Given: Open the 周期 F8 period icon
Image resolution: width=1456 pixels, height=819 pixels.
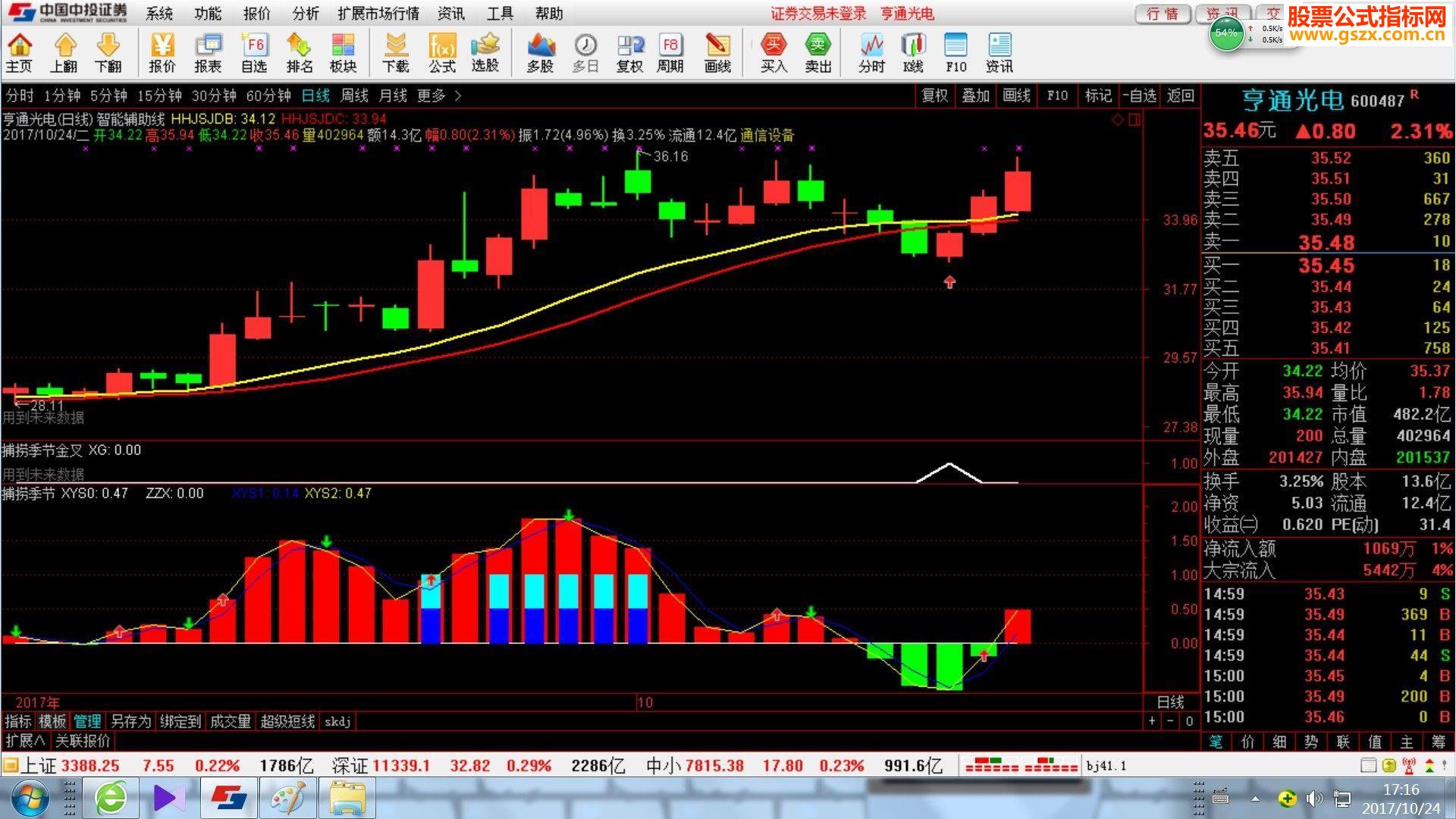Looking at the screenshot, I should pos(670,53).
